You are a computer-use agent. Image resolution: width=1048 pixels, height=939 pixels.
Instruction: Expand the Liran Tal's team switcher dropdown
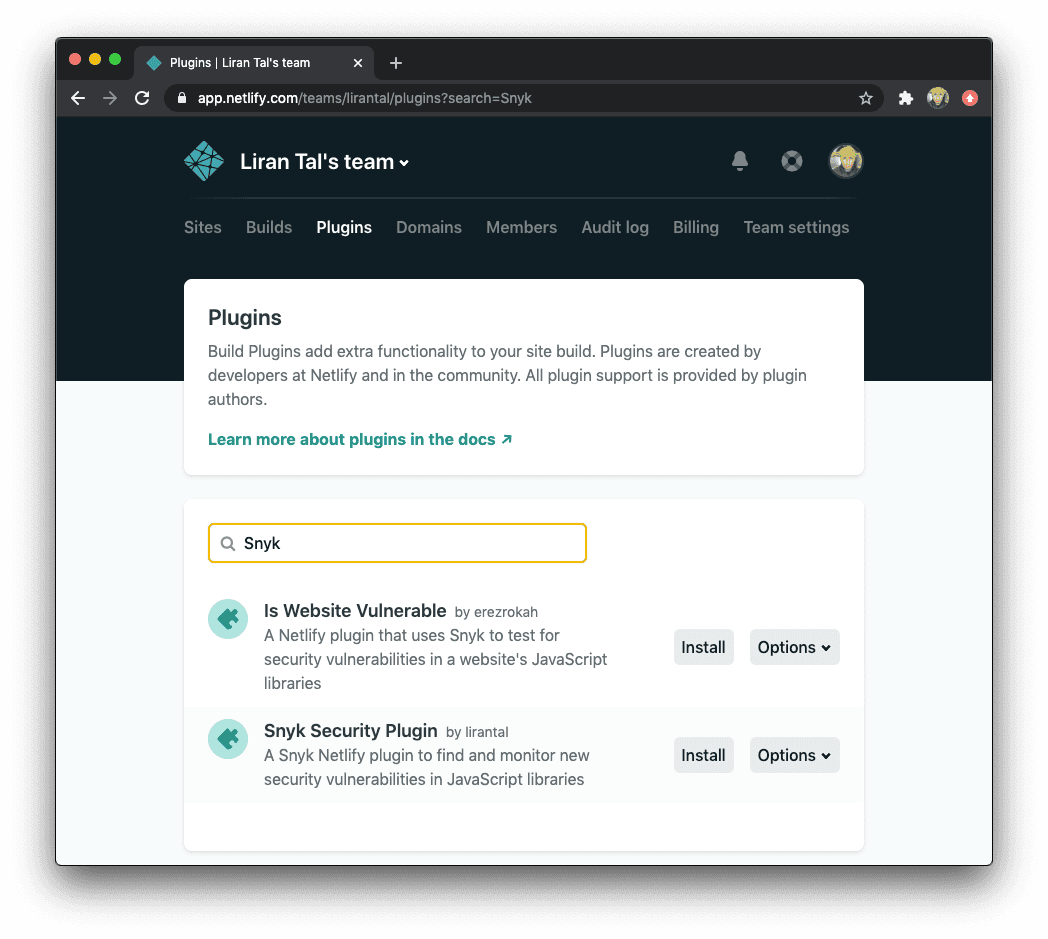point(324,162)
